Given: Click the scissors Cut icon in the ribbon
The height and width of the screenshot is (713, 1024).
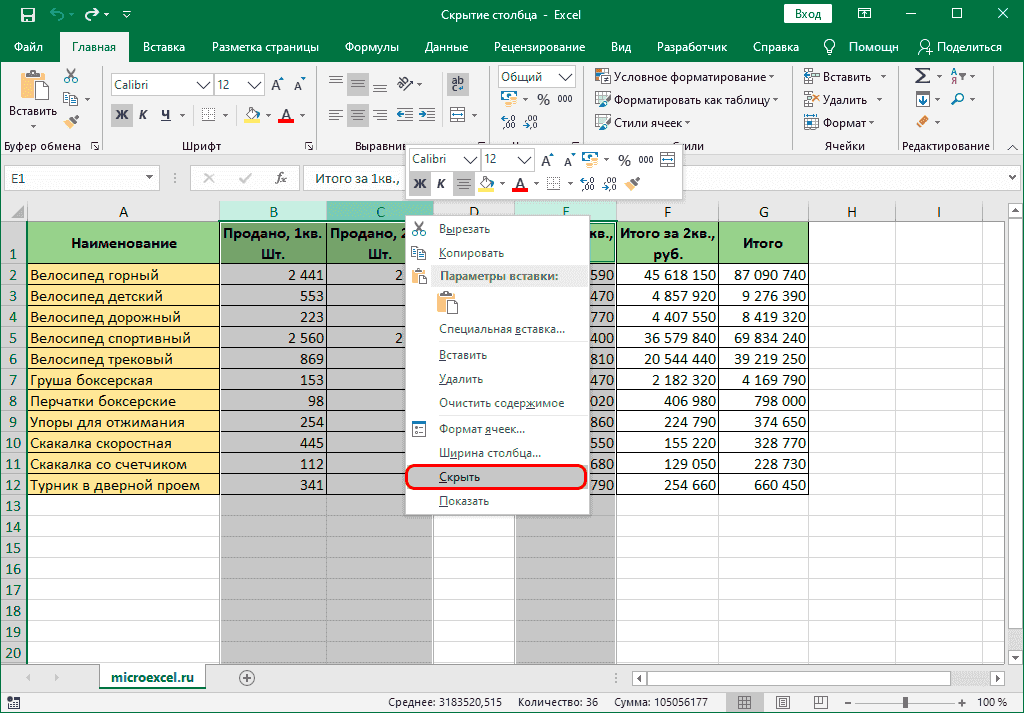Looking at the screenshot, I should (x=71, y=76).
